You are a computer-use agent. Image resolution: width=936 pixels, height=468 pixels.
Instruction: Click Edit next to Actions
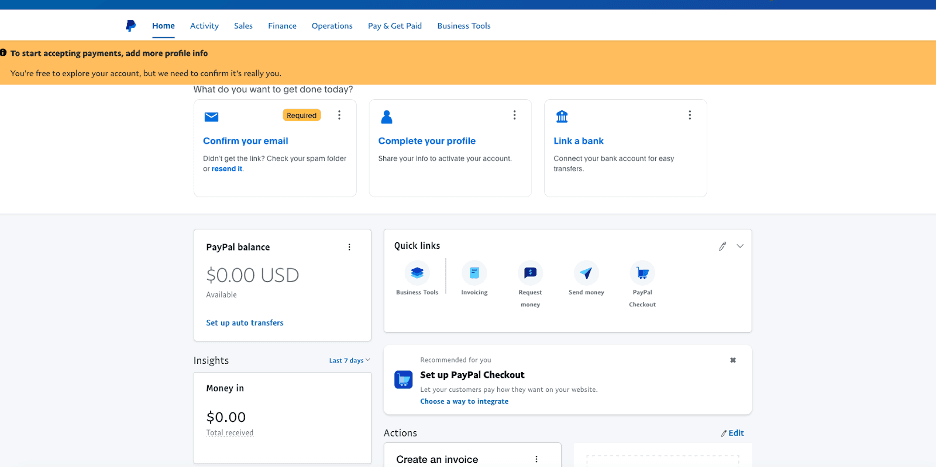732,433
